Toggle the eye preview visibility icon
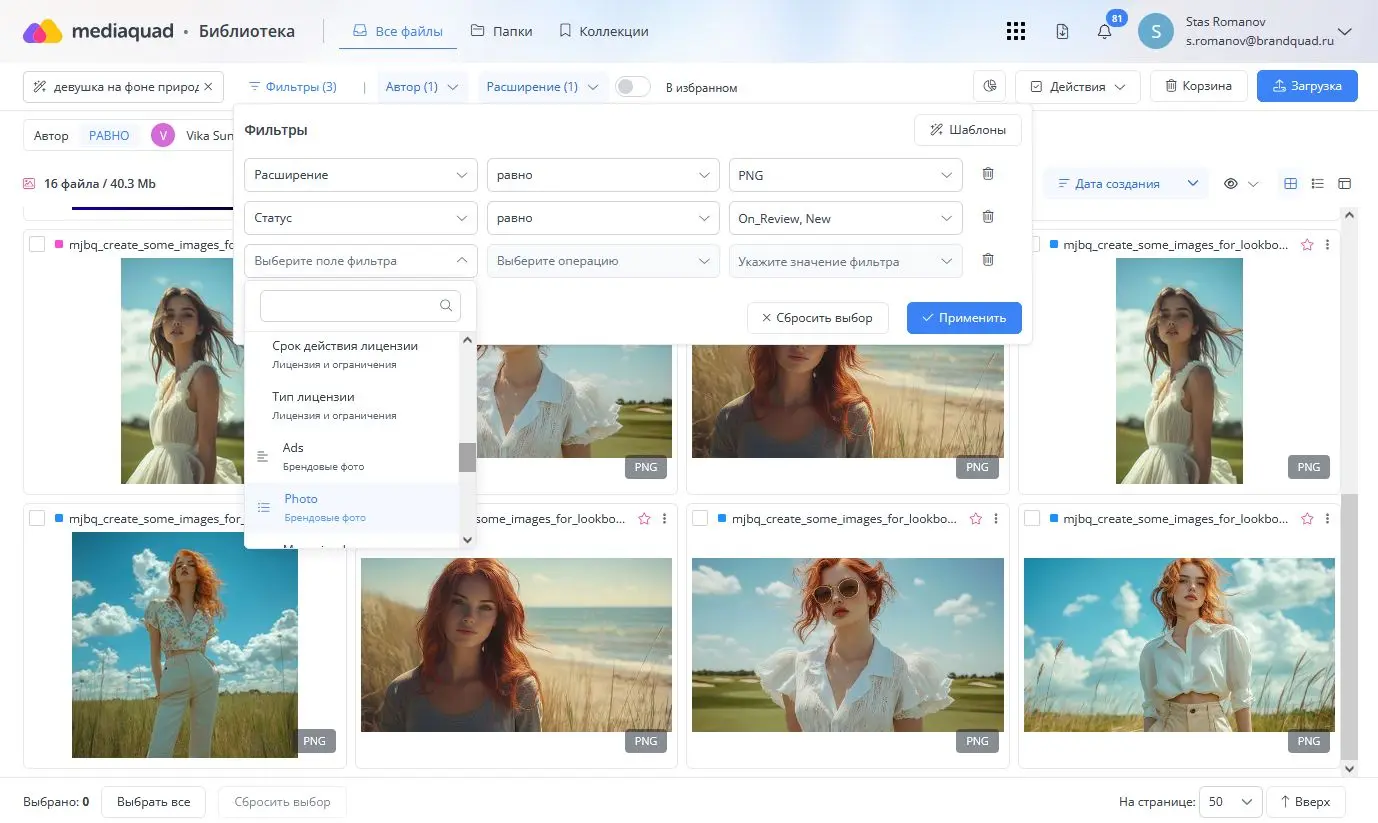The width and height of the screenshot is (1378, 823). pos(1231,183)
